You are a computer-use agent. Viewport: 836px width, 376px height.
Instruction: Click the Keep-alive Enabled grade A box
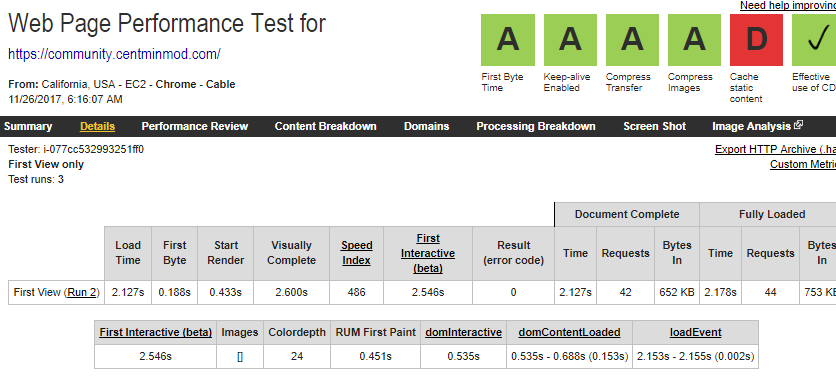[570, 40]
